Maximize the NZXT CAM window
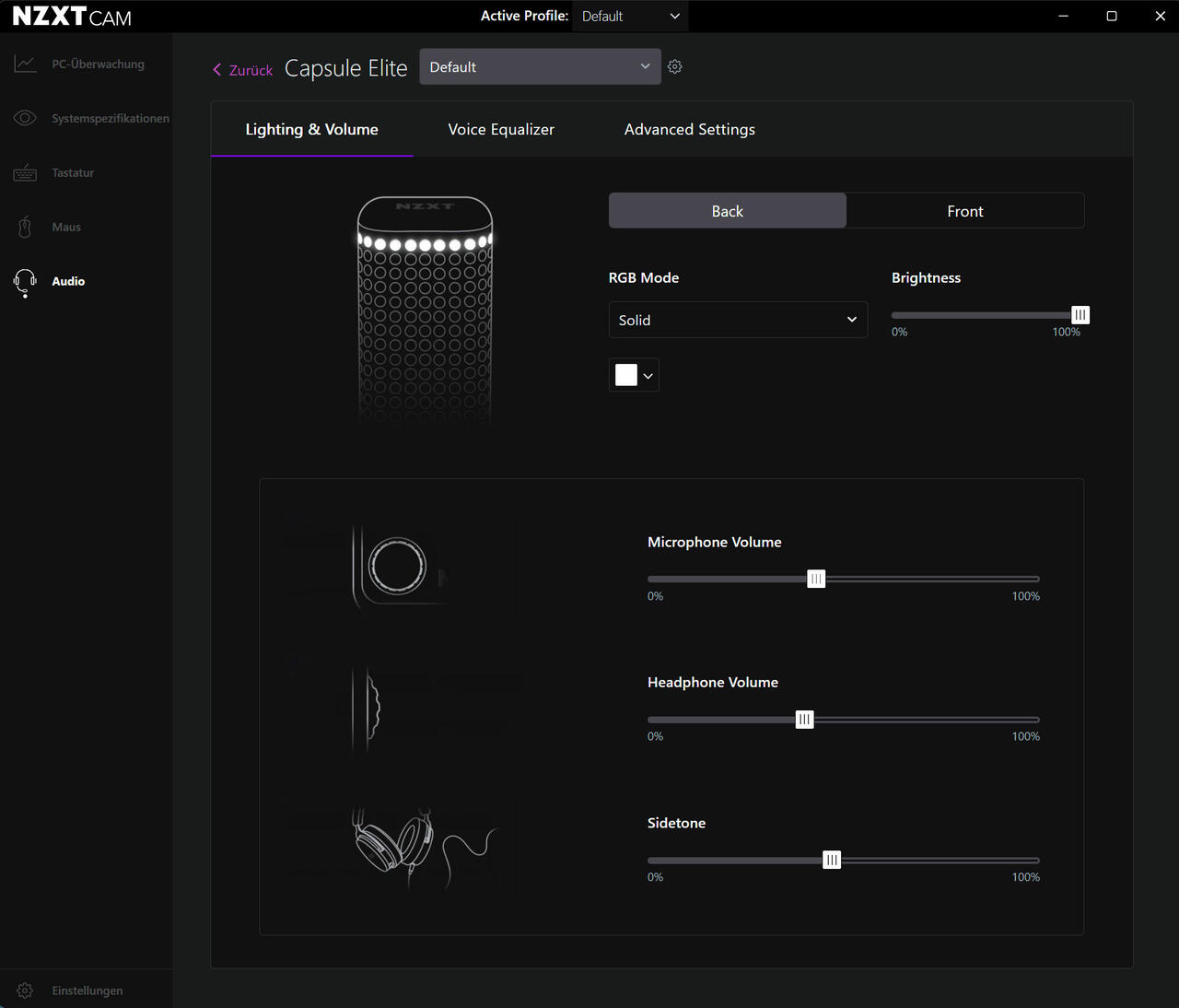Screen dimensions: 1179x1008 [x=1112, y=17]
